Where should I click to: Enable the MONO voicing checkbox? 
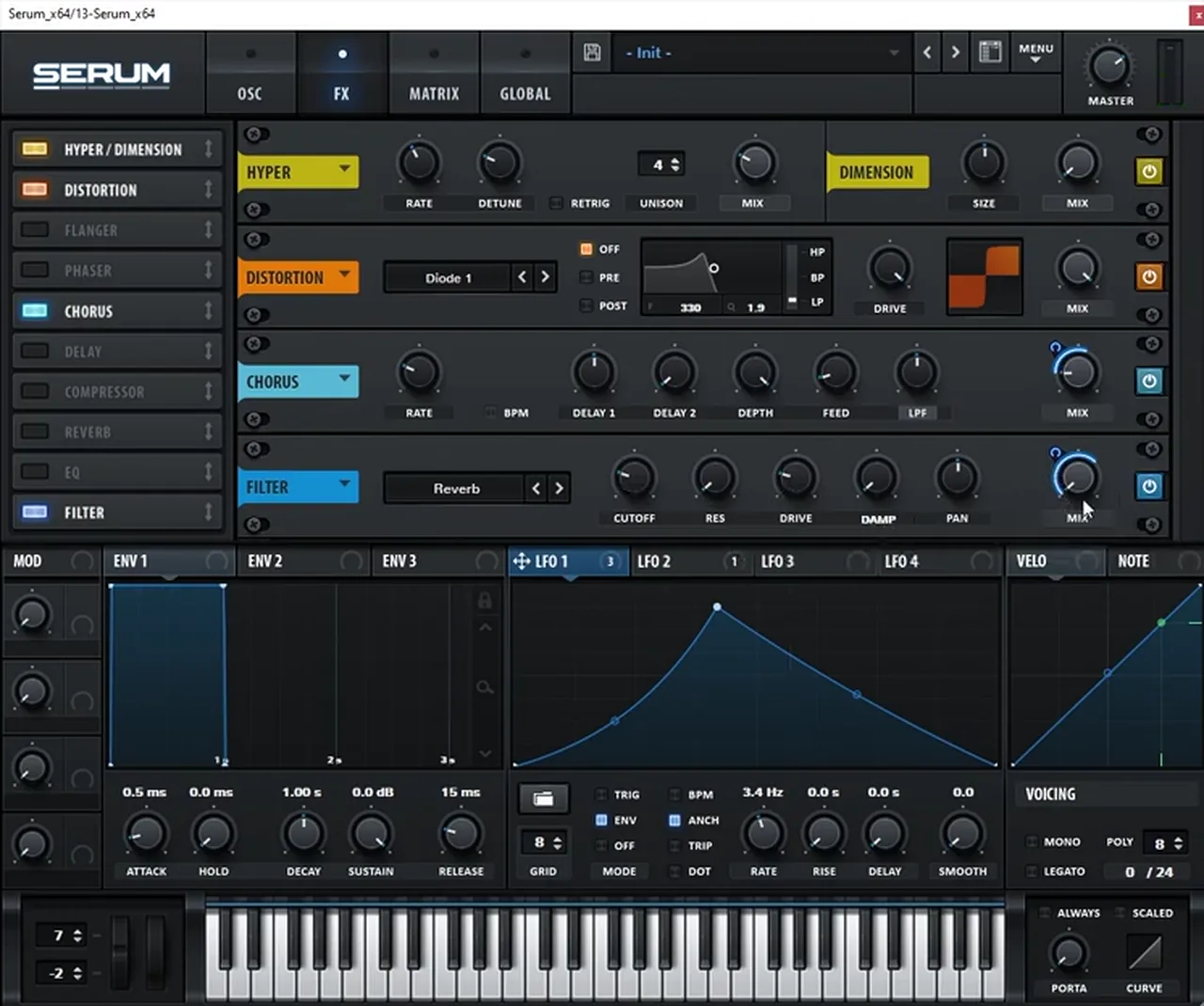tap(1032, 841)
